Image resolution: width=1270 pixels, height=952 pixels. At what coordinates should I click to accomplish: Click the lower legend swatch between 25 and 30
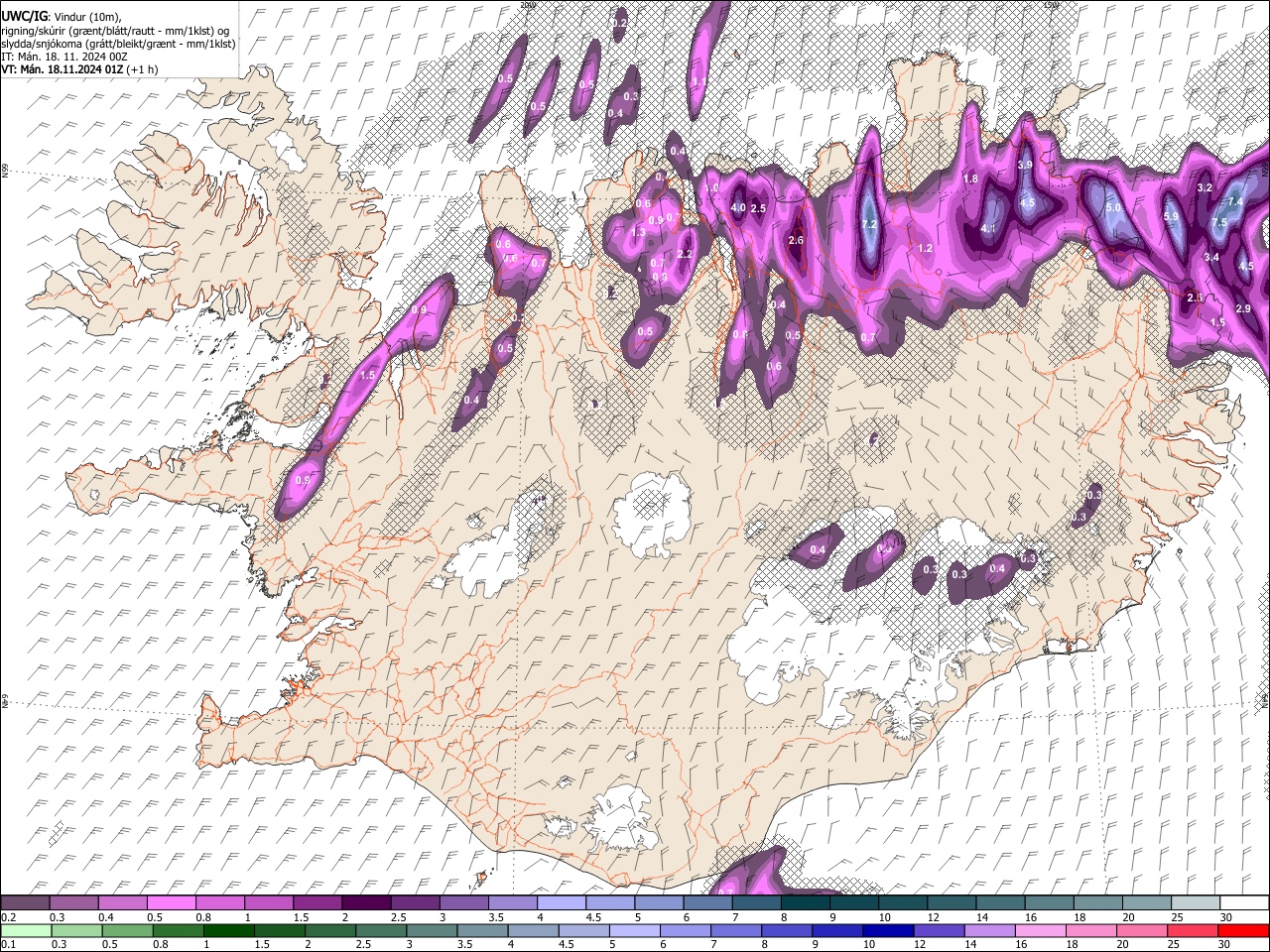point(1192,930)
